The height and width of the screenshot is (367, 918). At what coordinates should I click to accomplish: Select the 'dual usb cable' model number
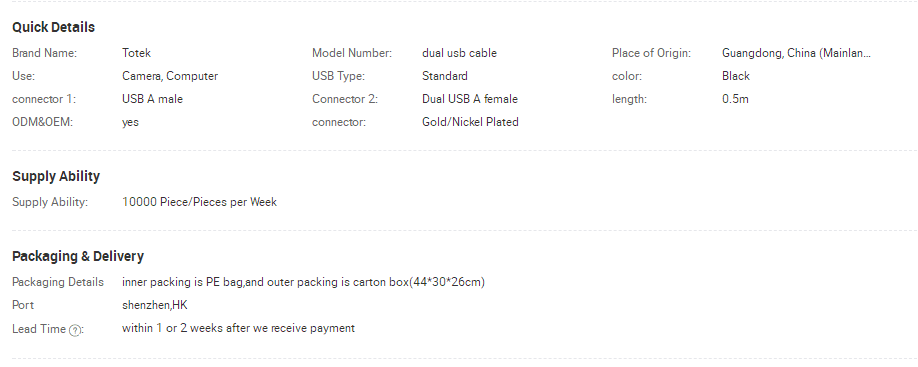459,53
